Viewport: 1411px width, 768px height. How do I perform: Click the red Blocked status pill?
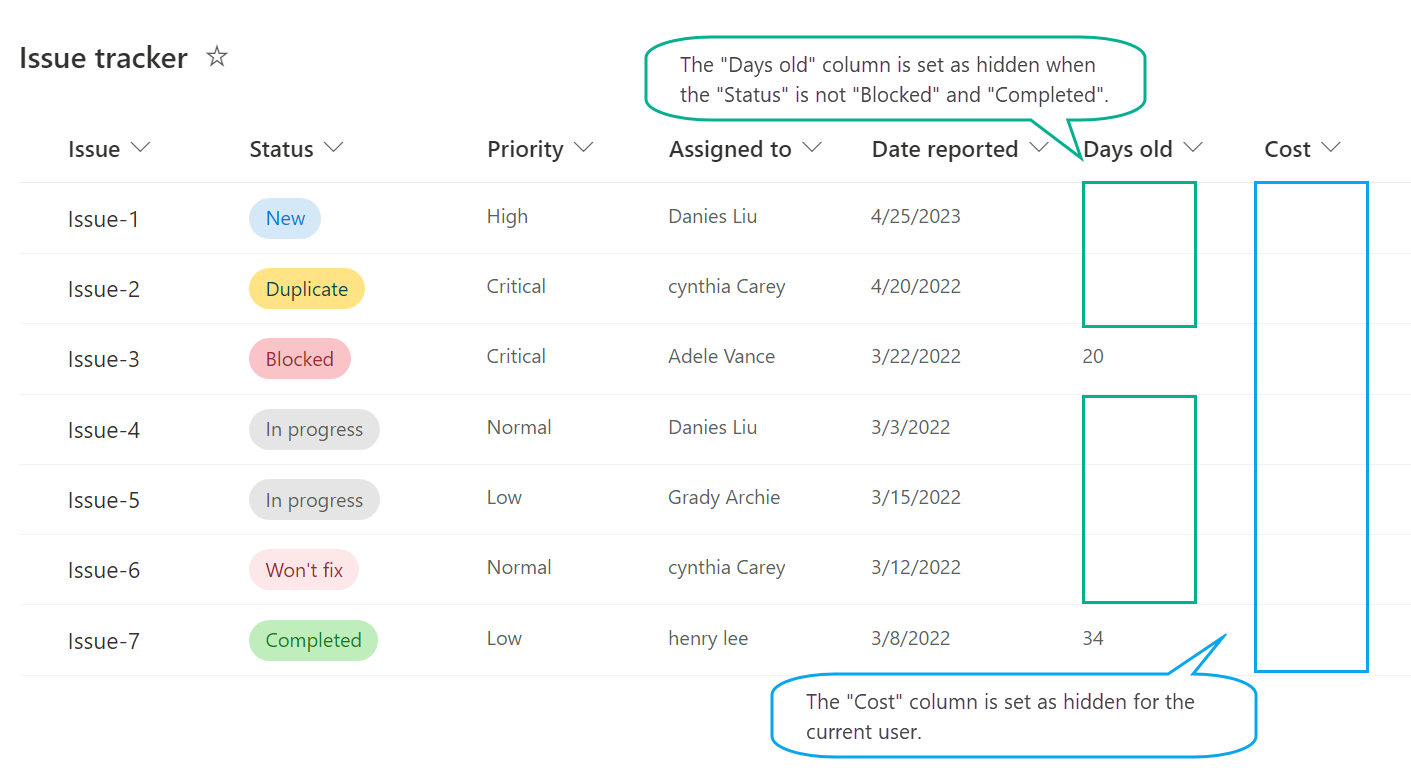pos(299,359)
